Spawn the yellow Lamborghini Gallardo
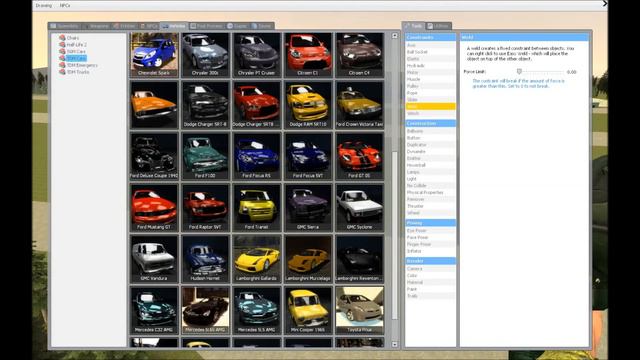This screenshot has width=640, height=360. (257, 259)
